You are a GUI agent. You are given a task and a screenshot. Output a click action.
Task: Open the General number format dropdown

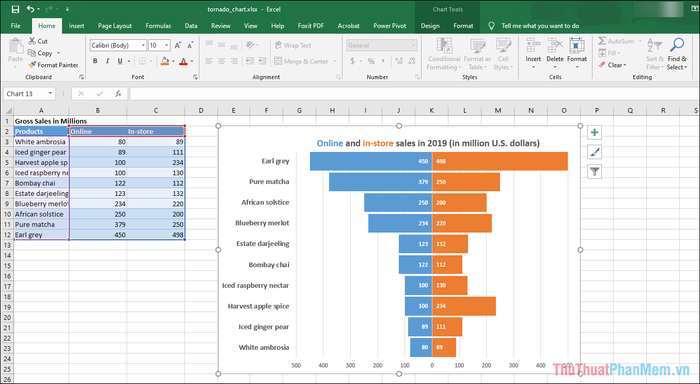(x=413, y=46)
